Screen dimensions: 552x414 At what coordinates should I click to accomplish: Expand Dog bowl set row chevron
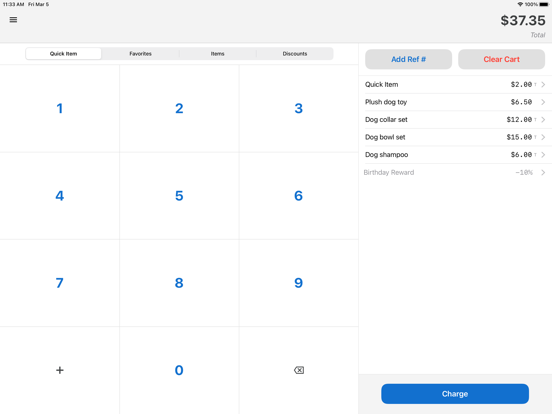[543, 137]
